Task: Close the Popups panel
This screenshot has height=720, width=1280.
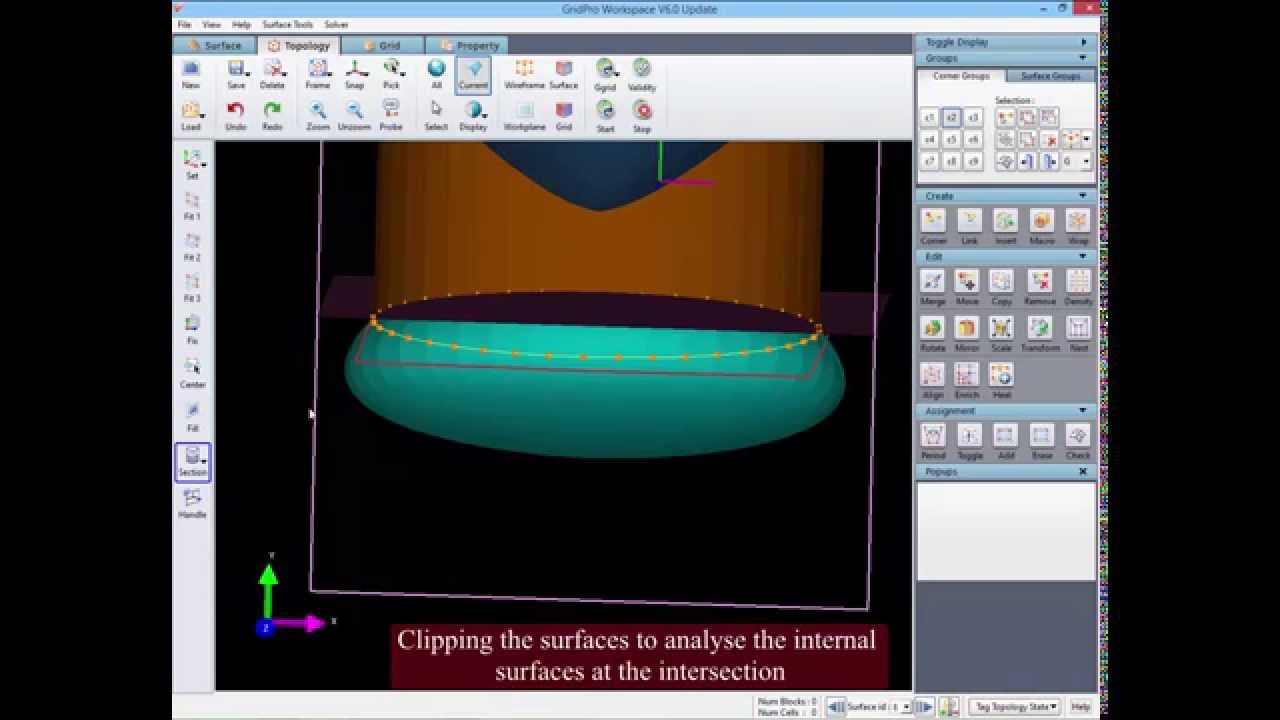Action: 1083,472
